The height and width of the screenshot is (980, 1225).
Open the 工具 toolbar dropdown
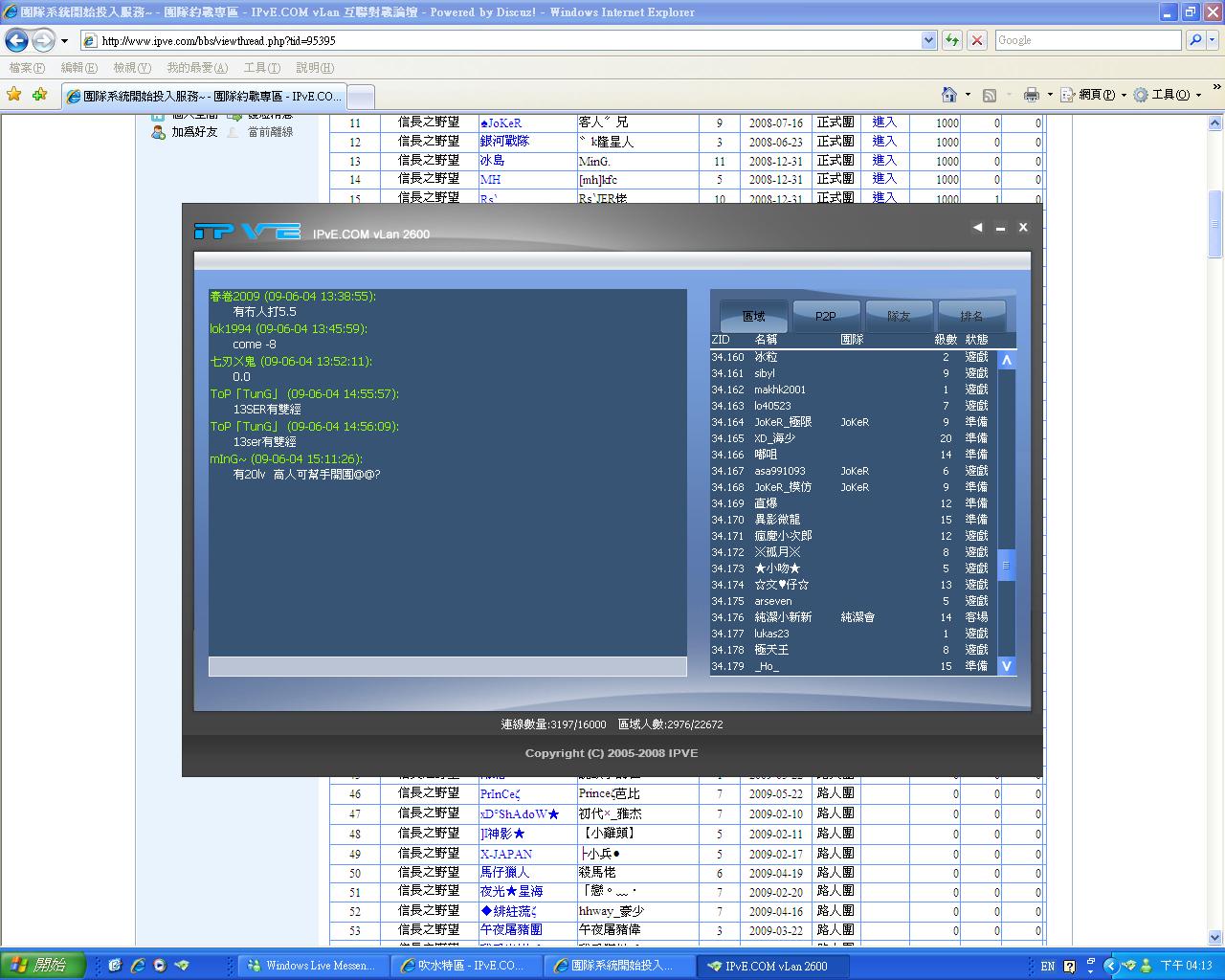pyautogui.click(x=1166, y=95)
